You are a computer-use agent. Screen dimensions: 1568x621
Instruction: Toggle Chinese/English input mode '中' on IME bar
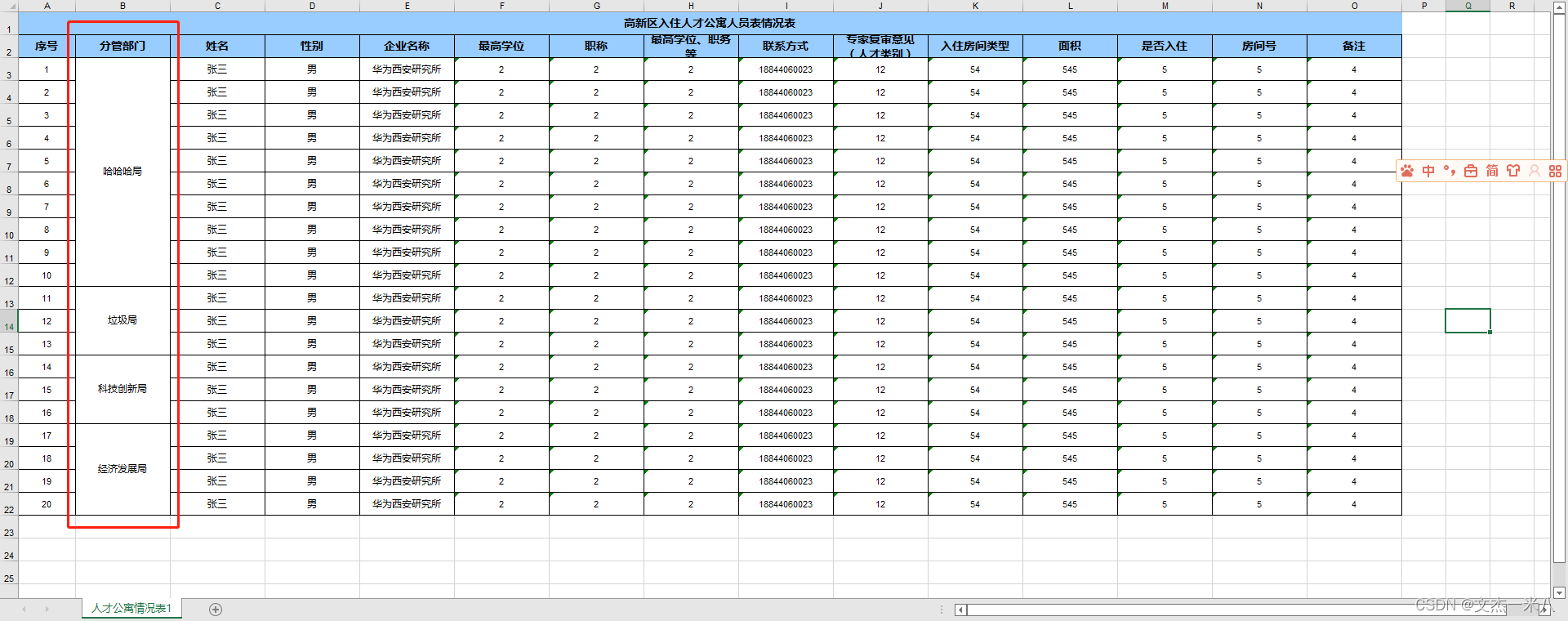click(1428, 171)
